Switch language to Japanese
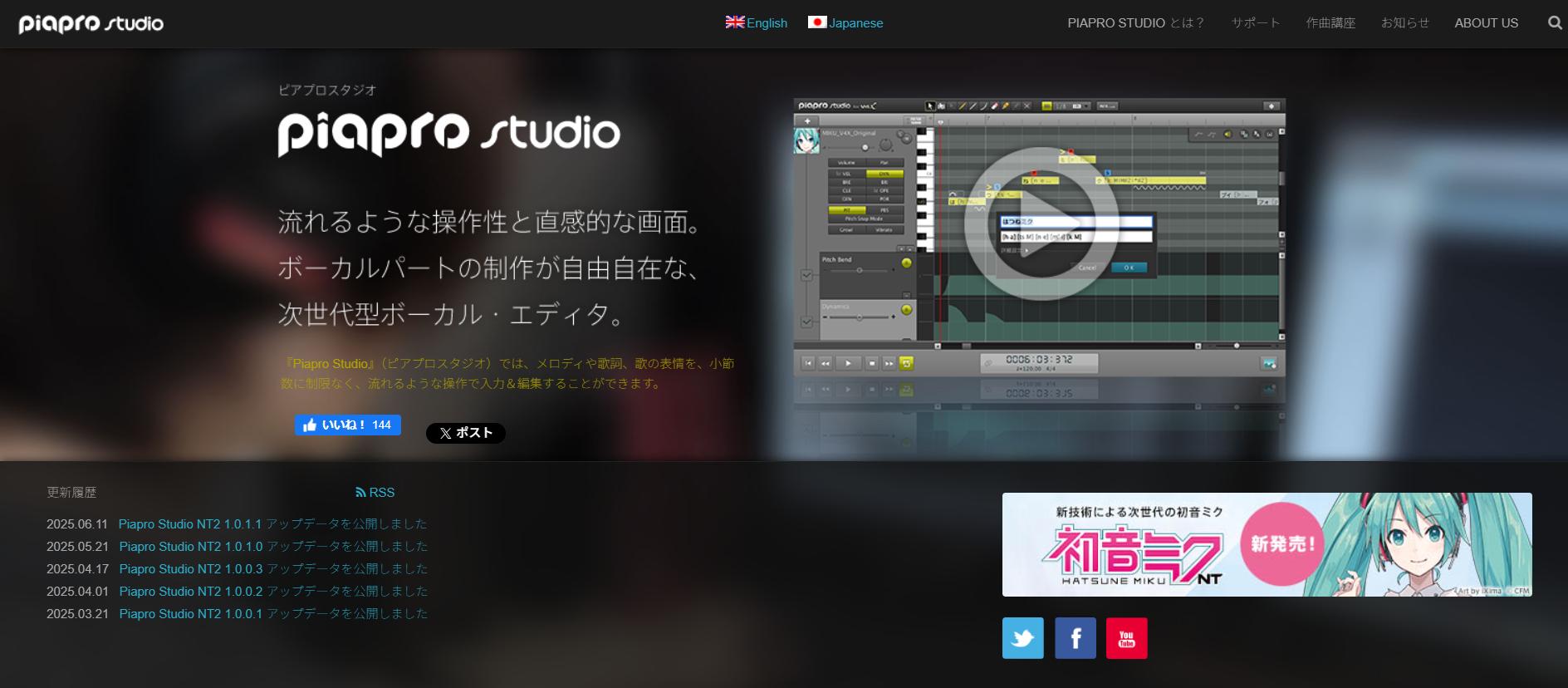This screenshot has width=1568, height=688. pyautogui.click(x=845, y=23)
